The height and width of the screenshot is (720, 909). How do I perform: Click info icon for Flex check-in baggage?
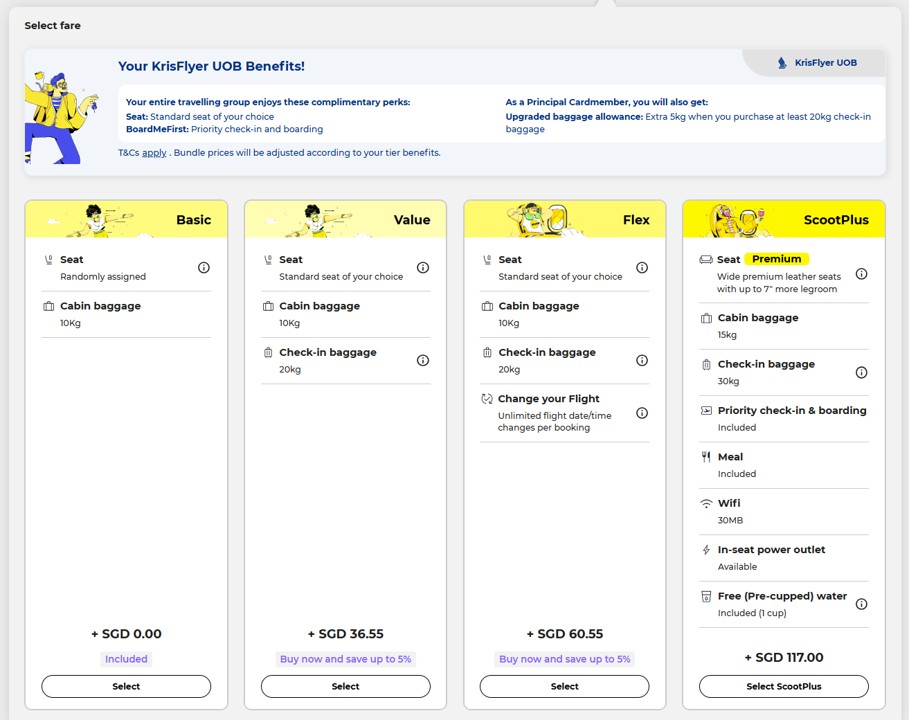[642, 361]
